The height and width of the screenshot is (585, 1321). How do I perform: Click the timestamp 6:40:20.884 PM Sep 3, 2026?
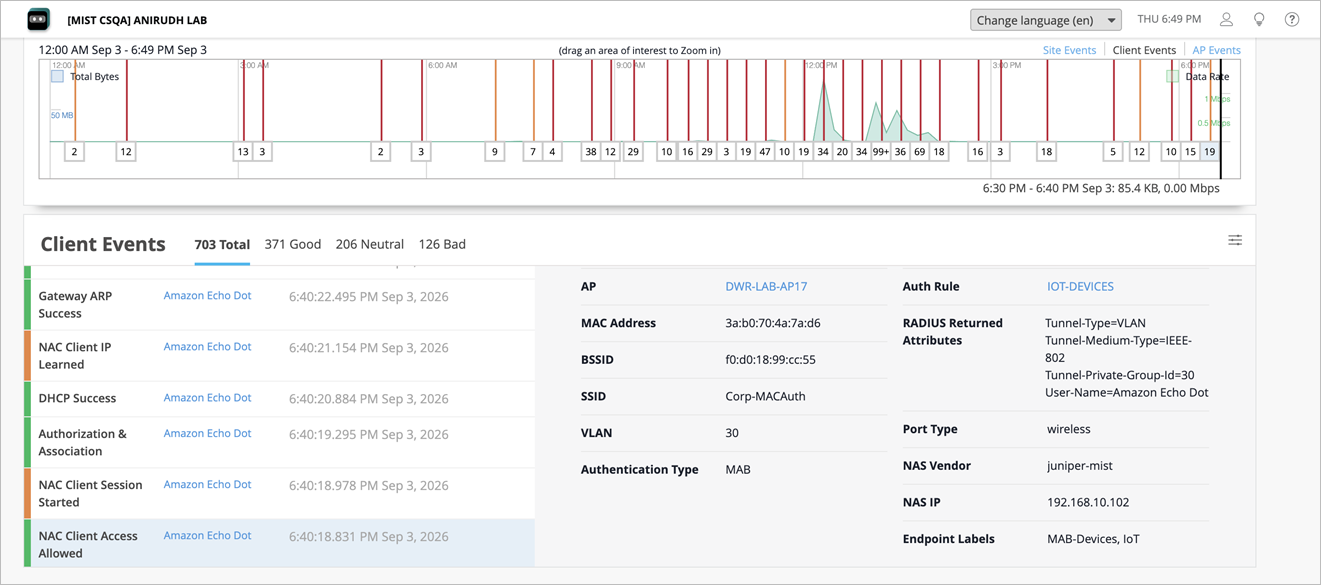pos(369,399)
